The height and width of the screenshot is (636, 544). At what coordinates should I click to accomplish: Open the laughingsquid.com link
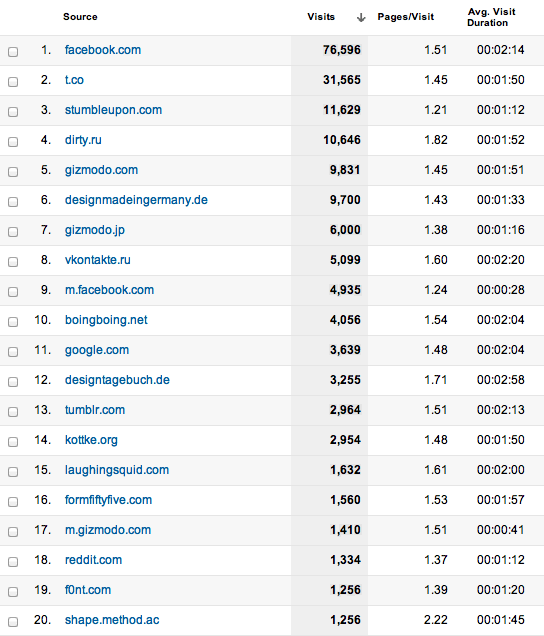pyautogui.click(x=117, y=470)
